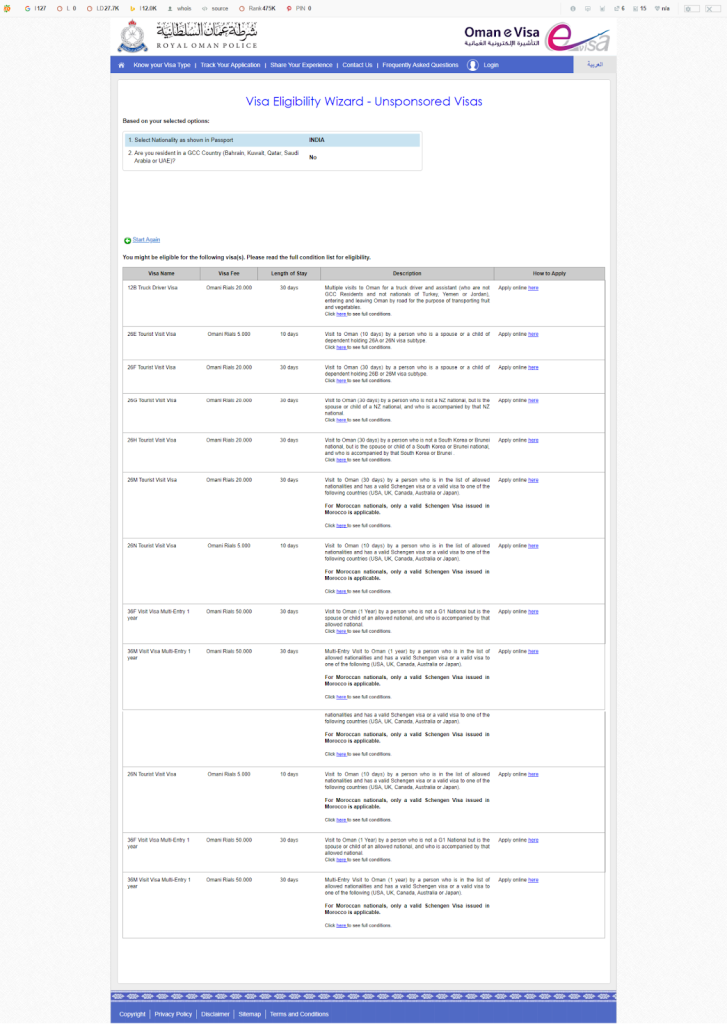See full conditions for 26E Tourist Visit Visa
Viewport: 727px width, 1024px height.
341,347
